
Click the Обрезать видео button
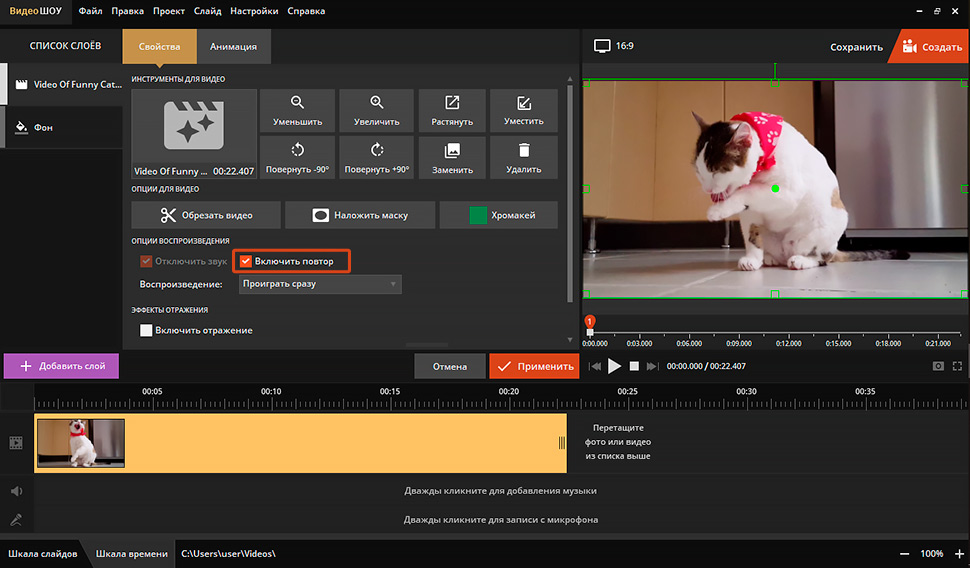coord(205,215)
